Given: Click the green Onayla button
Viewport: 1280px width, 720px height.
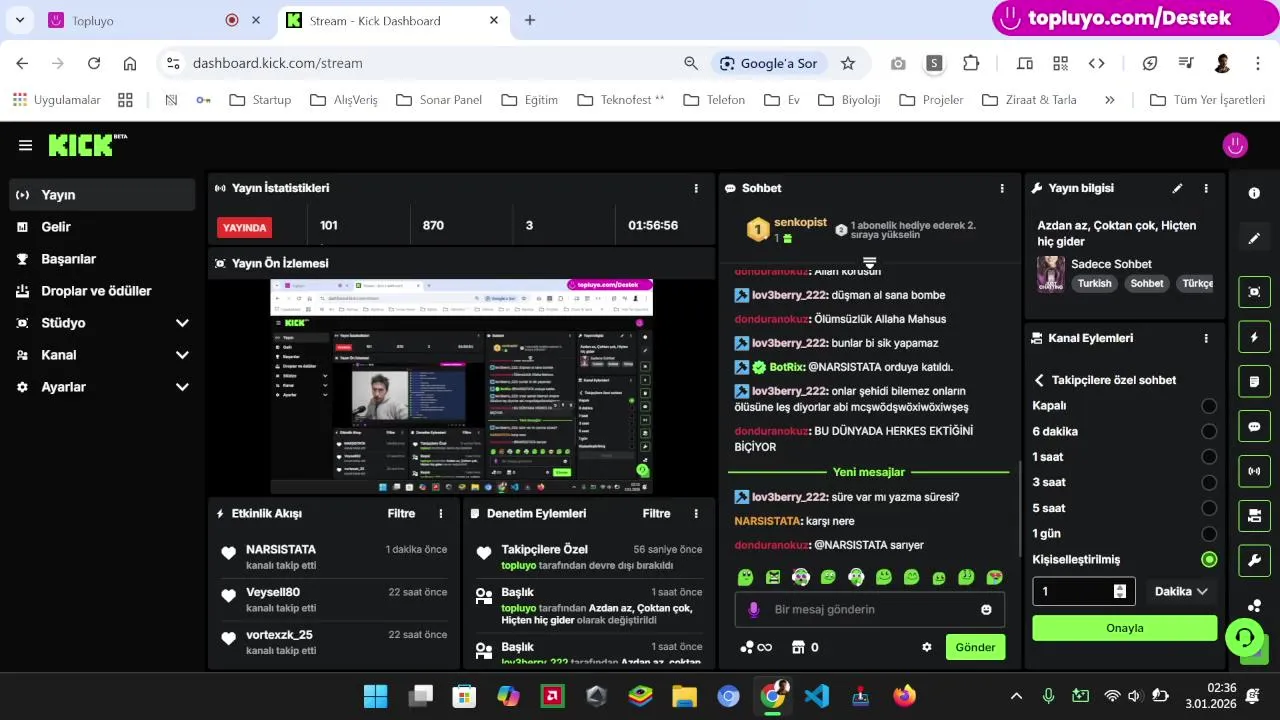Looking at the screenshot, I should [x=1125, y=628].
